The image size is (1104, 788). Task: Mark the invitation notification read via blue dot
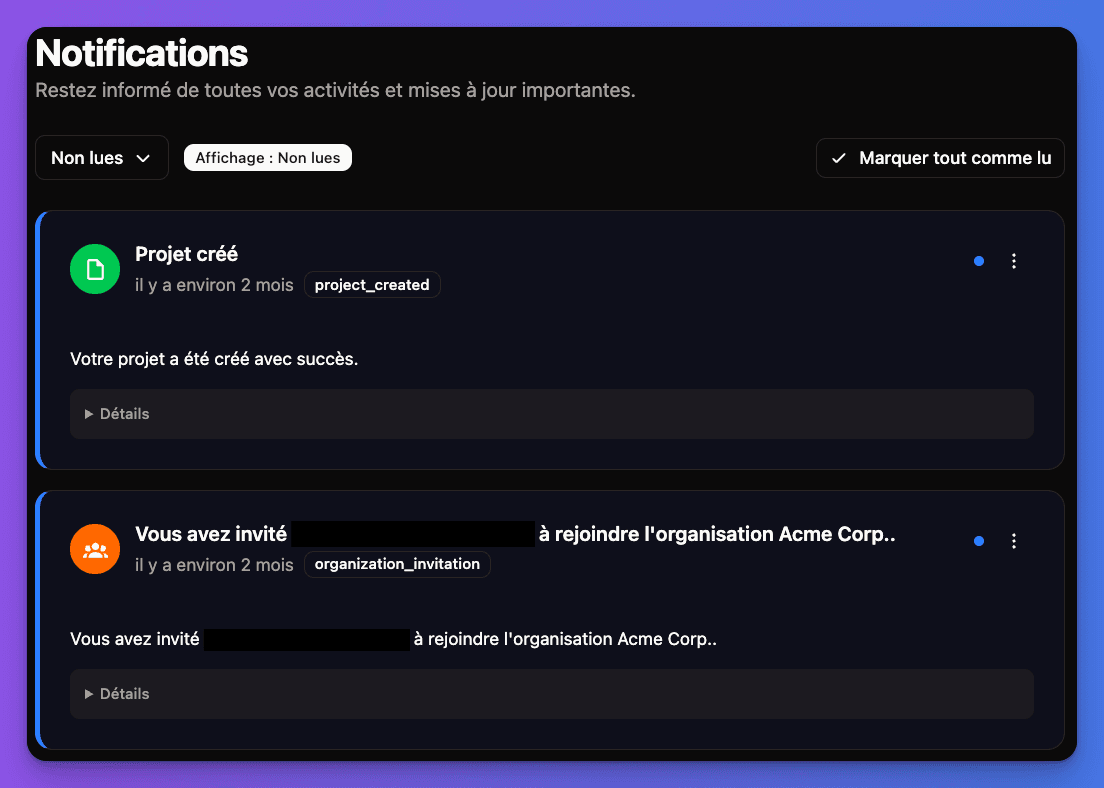[x=978, y=541]
